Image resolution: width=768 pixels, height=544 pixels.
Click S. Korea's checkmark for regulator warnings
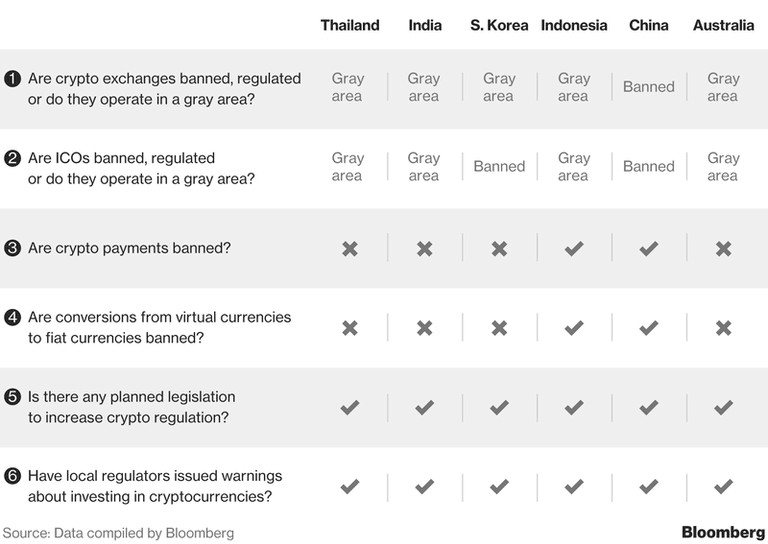click(499, 486)
